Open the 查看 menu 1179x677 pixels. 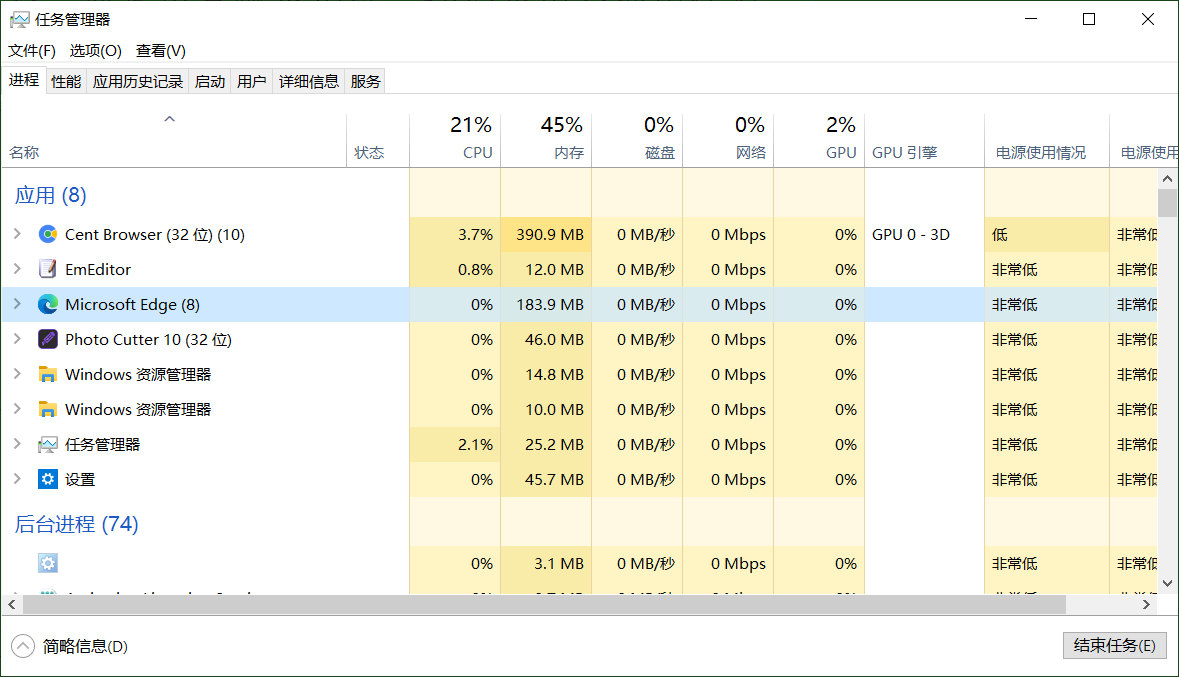click(x=160, y=50)
